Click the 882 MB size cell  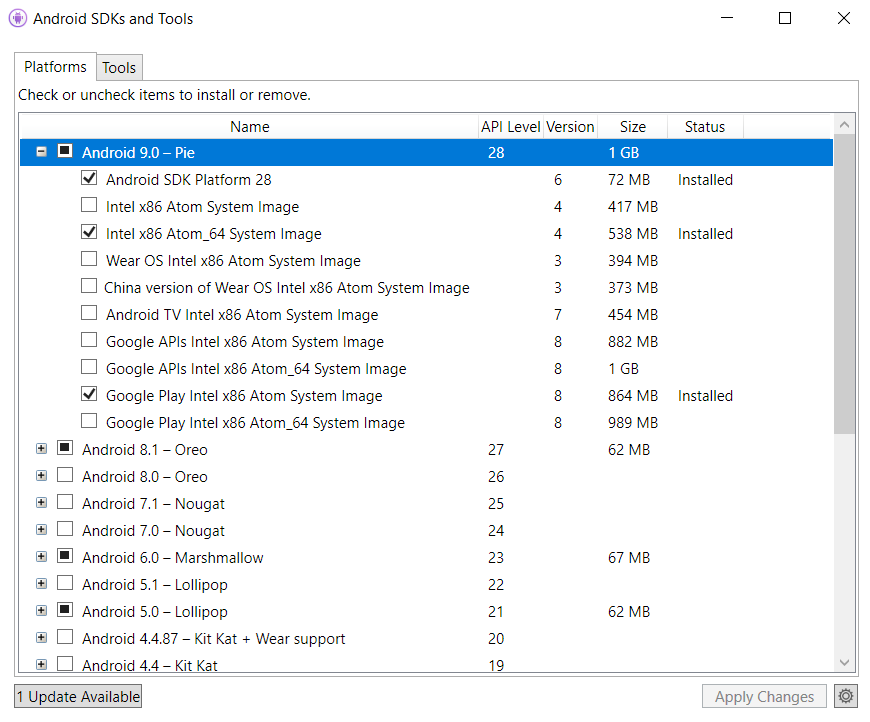pyautogui.click(x=633, y=342)
